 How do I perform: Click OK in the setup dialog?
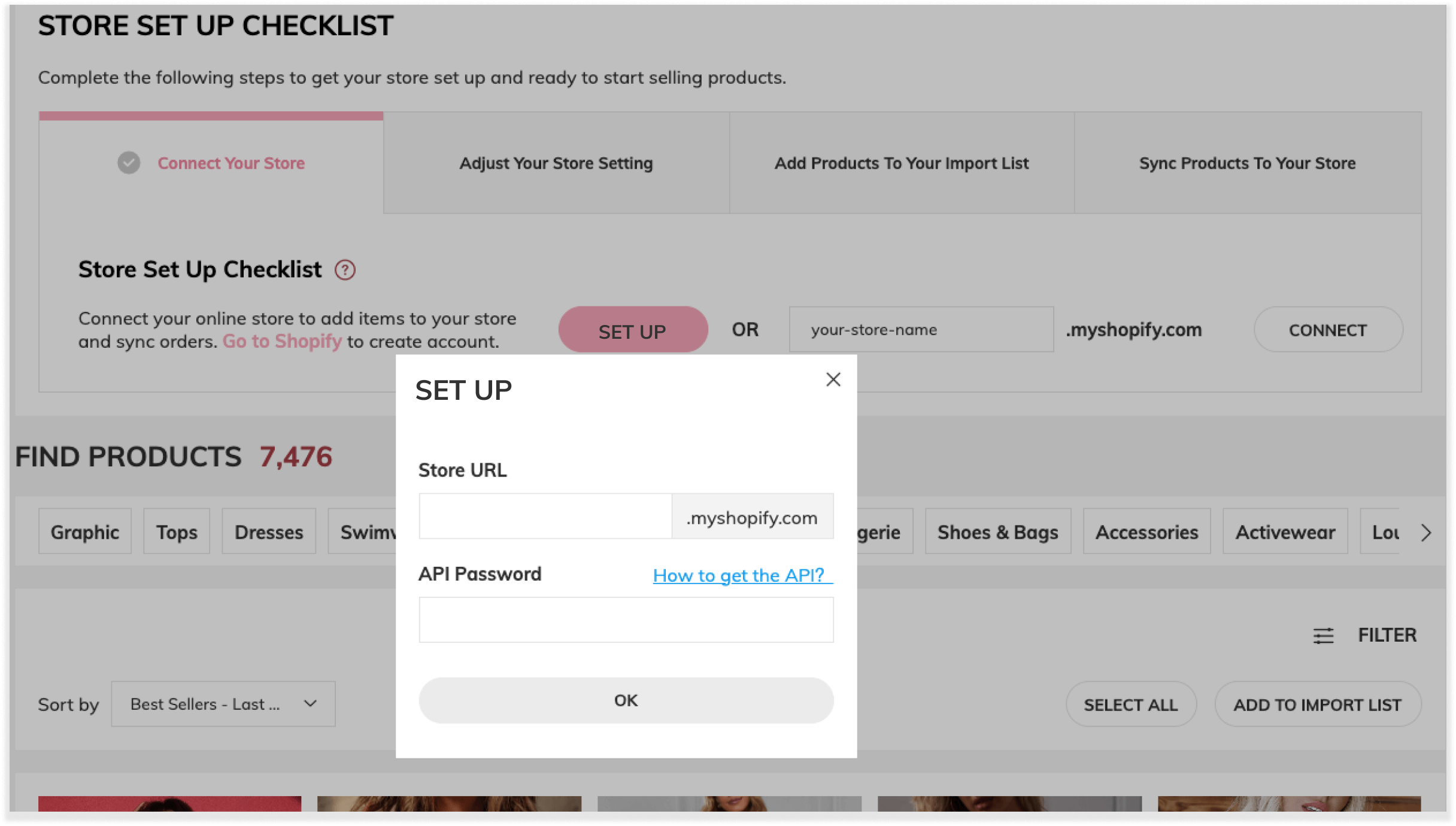[626, 700]
